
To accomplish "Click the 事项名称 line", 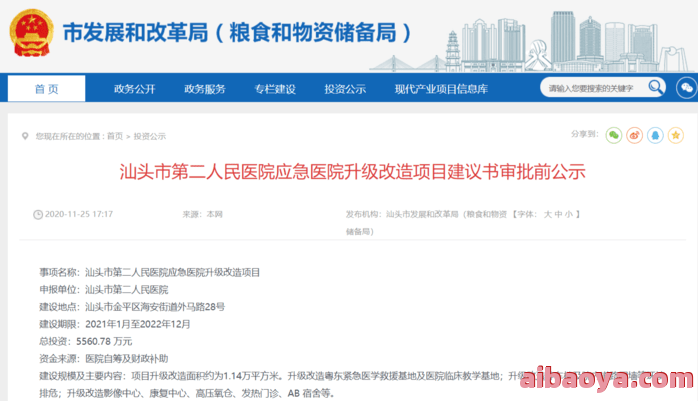I will [150, 272].
